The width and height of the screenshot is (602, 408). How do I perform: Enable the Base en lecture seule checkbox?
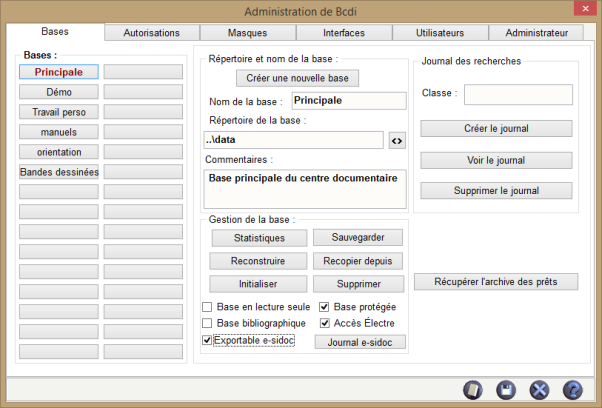pos(208,307)
